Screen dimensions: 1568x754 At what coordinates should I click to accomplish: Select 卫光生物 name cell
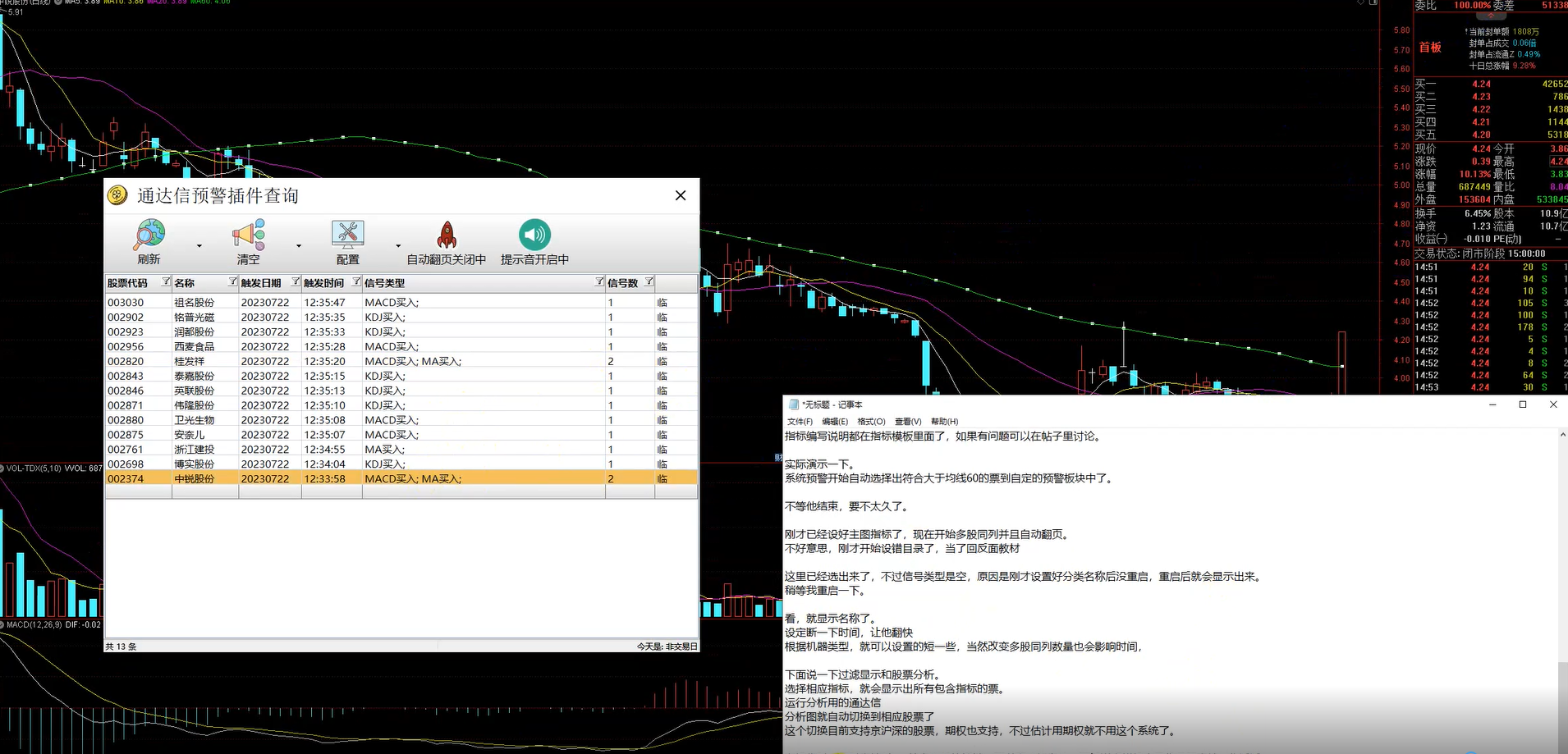coord(195,420)
